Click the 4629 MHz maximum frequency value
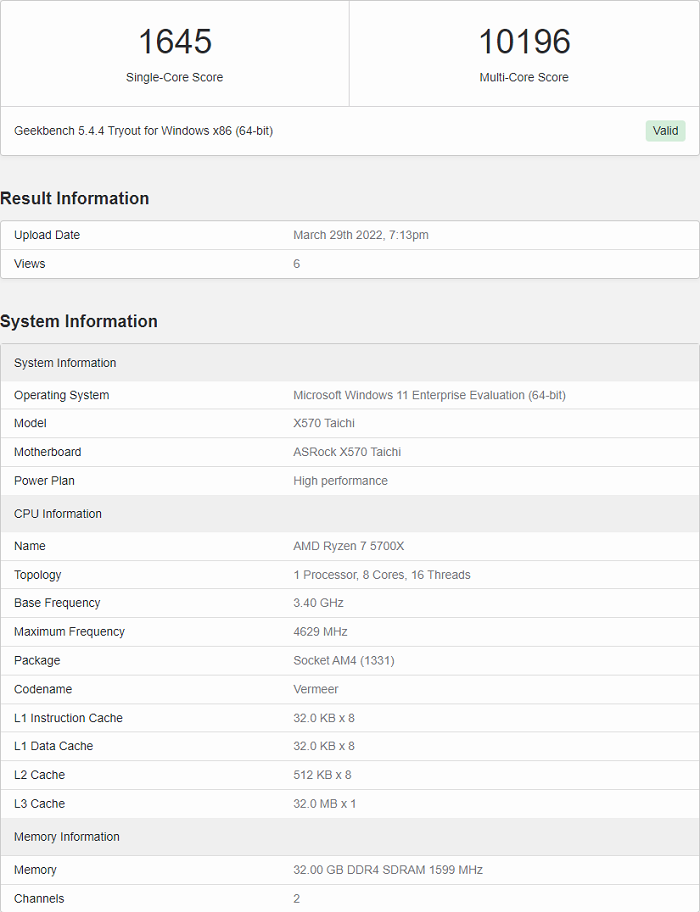 coord(320,632)
